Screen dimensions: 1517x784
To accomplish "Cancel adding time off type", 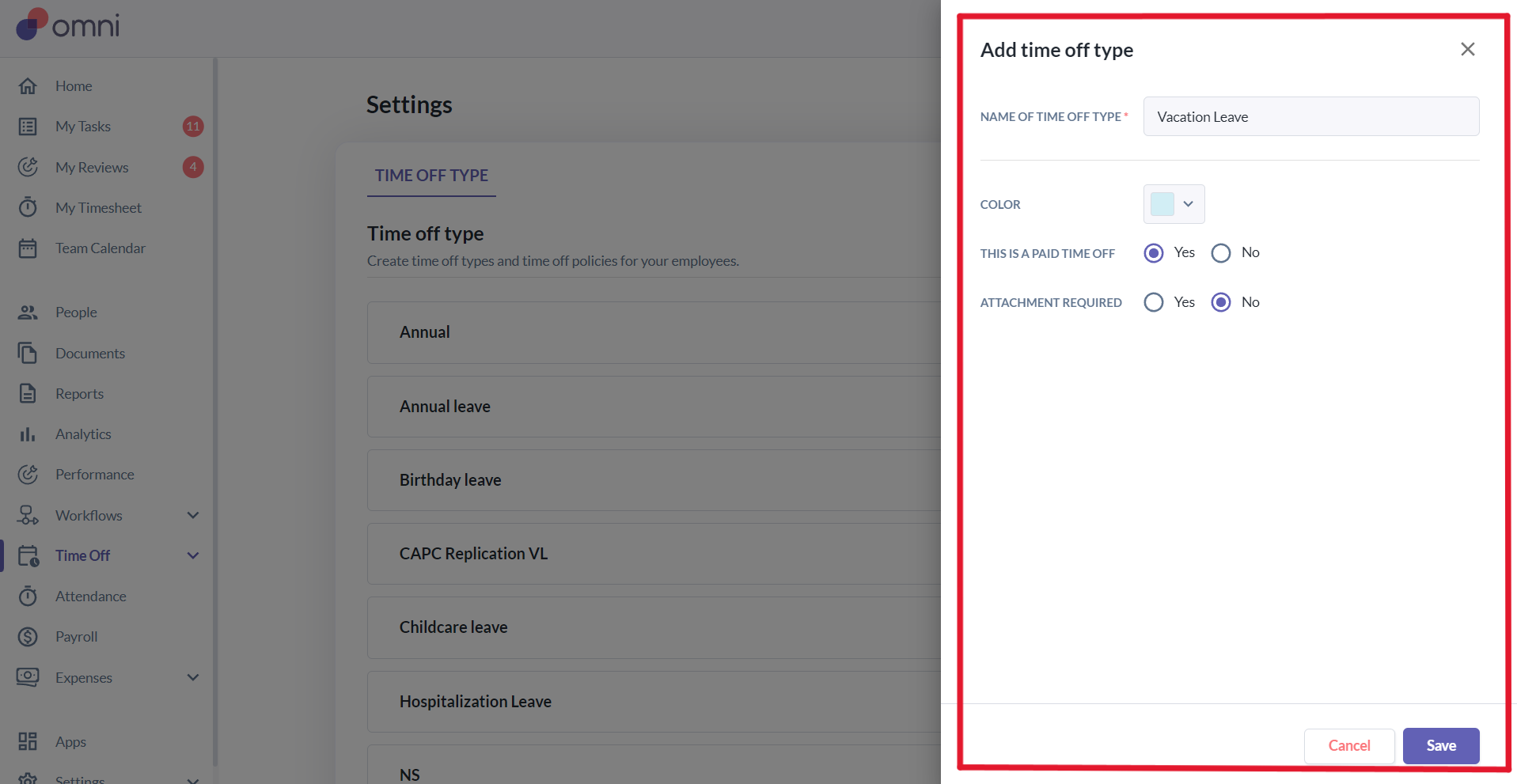I will point(1349,746).
